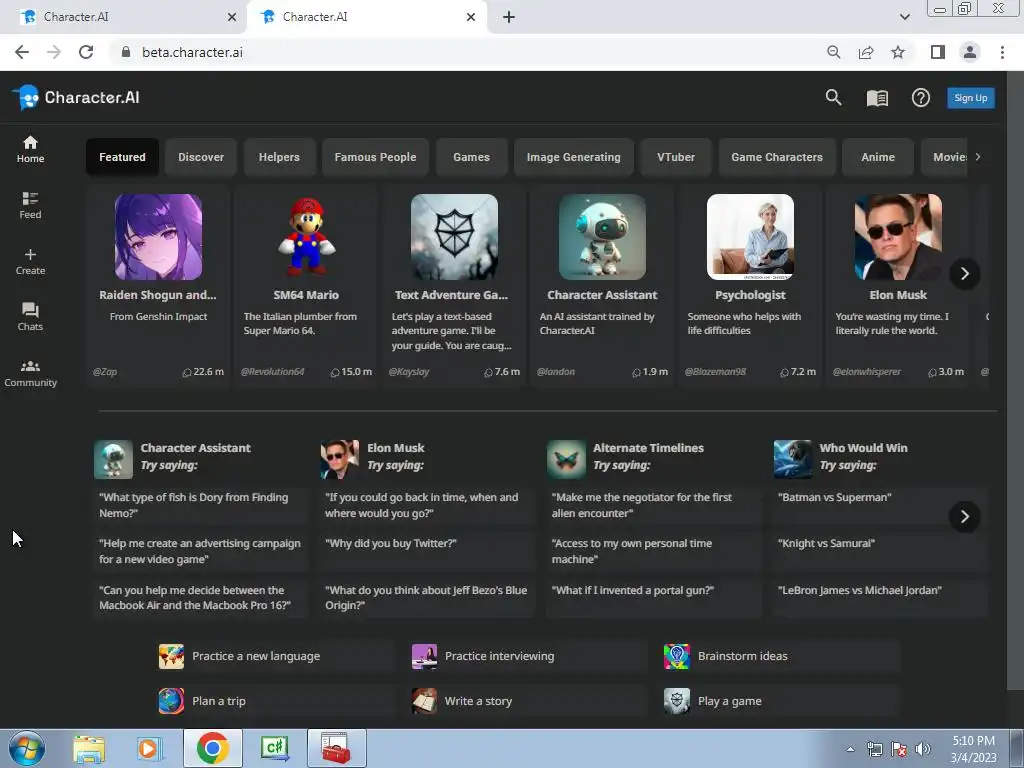Switch to the Discover tab
The width and height of the screenshot is (1024, 768).
tap(200, 157)
